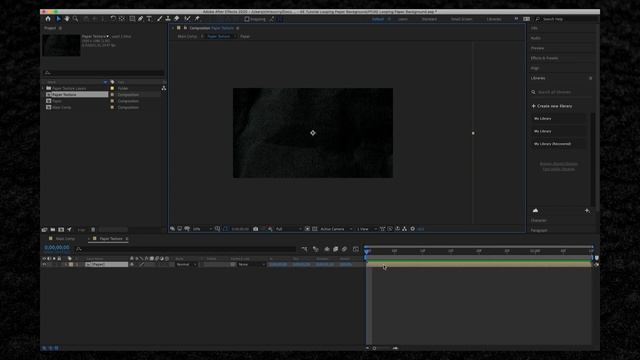Select the Paper Texture timeline tab
Image resolution: width=640 pixels, height=360 pixels.
(x=111, y=239)
